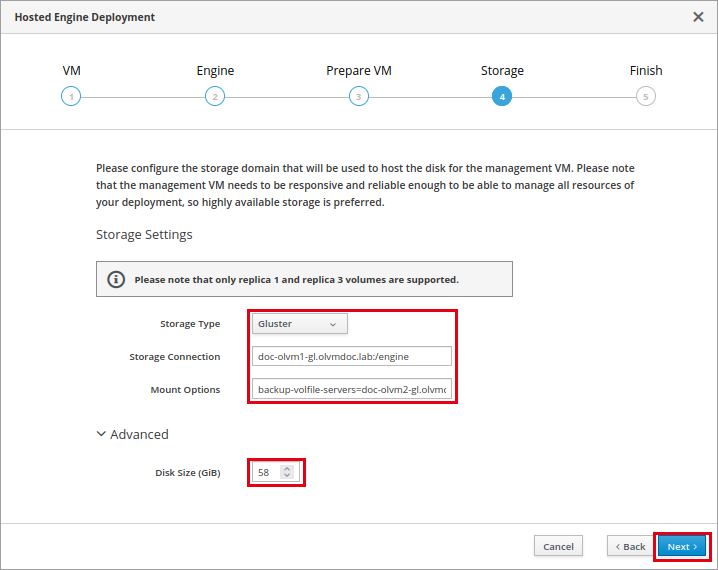Open the Storage Type dropdown showing Gluster

click(x=299, y=324)
